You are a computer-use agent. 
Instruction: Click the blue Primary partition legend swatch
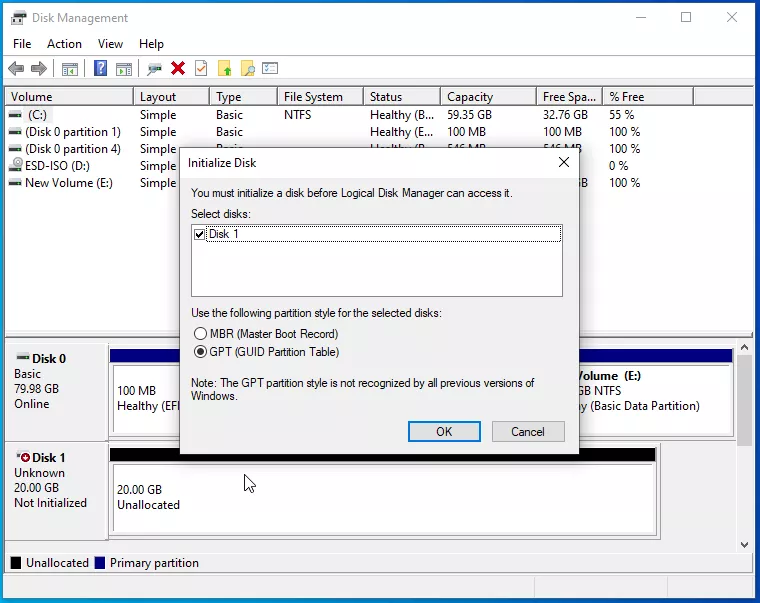[100, 563]
